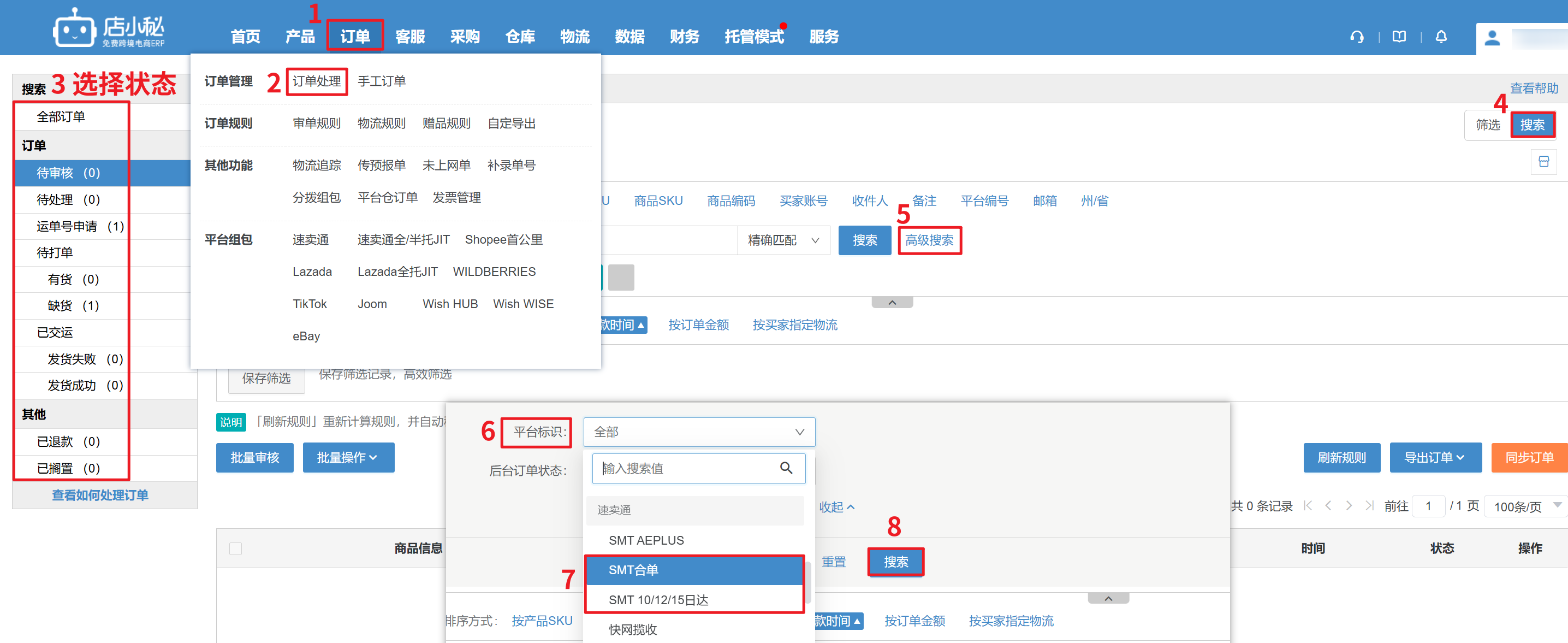Click the orange 同步订单 button

(x=1529, y=457)
